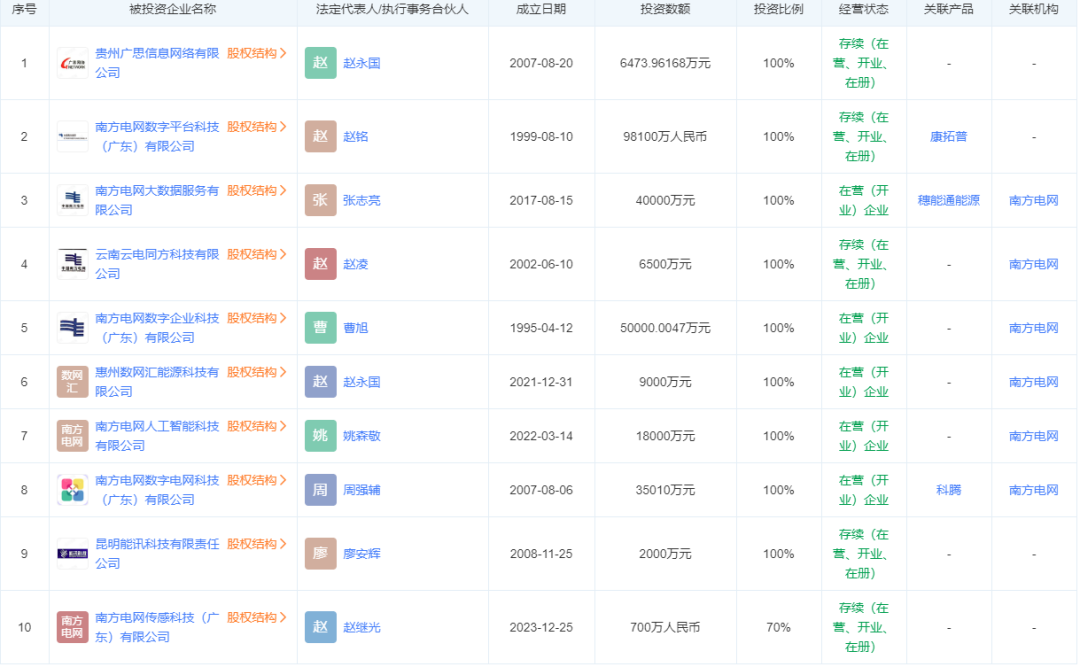
Task: Click the 投资数额 column header
Action: point(664,9)
